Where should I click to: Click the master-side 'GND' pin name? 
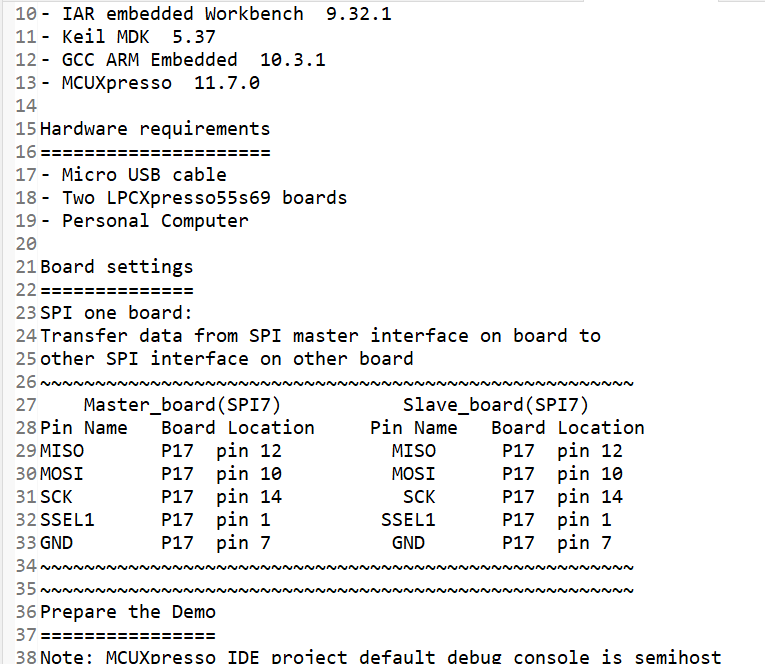[56, 543]
